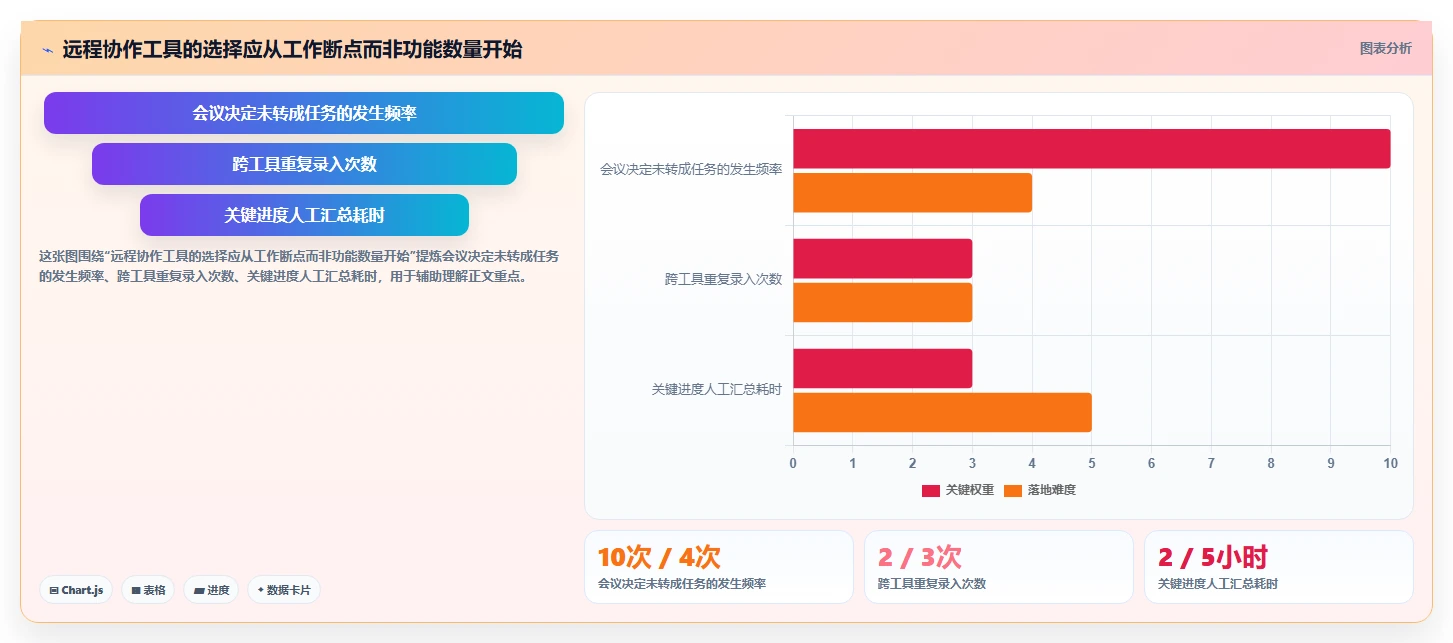Click the 10次 / 4次 data card value

[659, 557]
